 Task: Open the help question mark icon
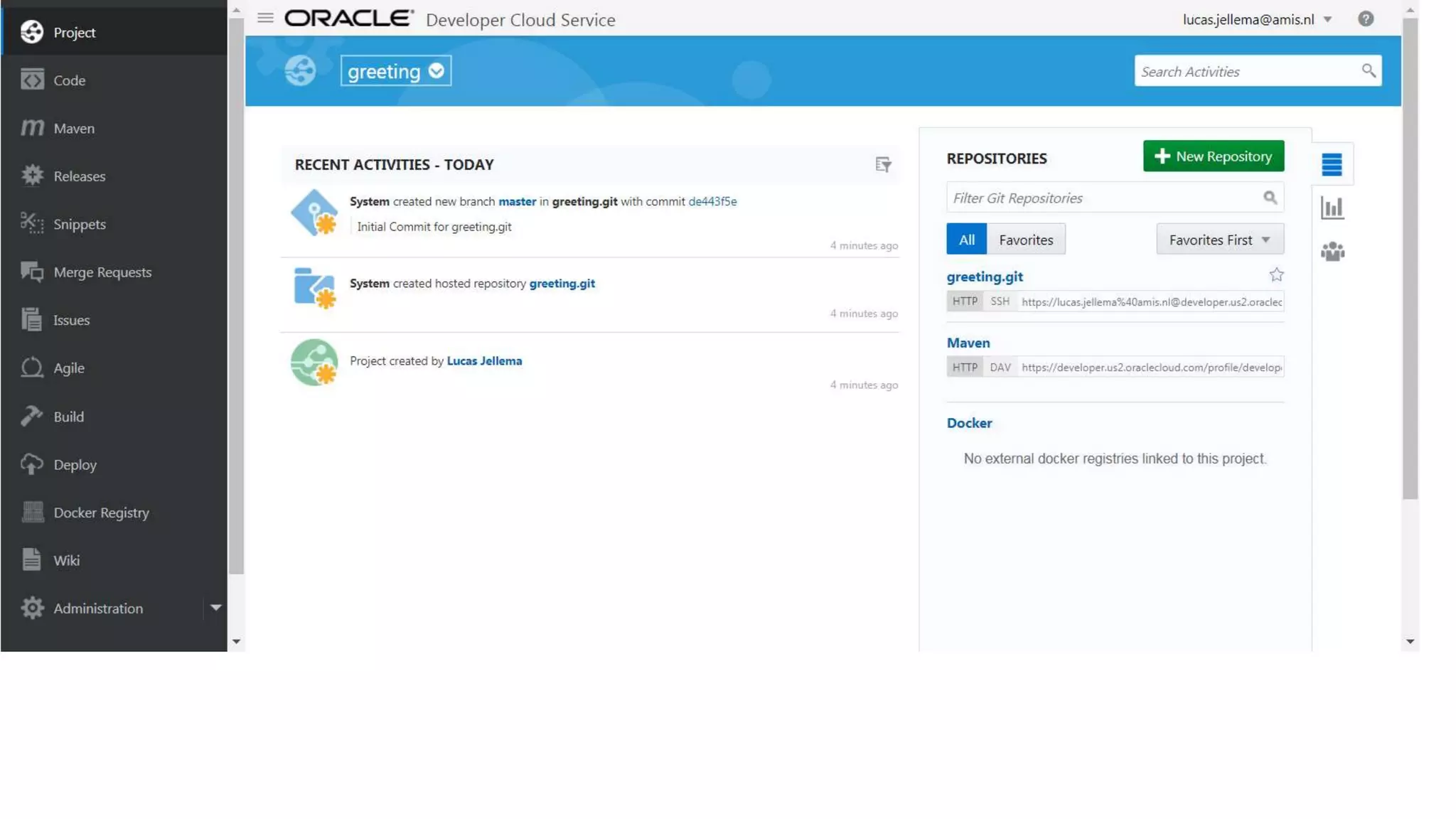[1365, 19]
